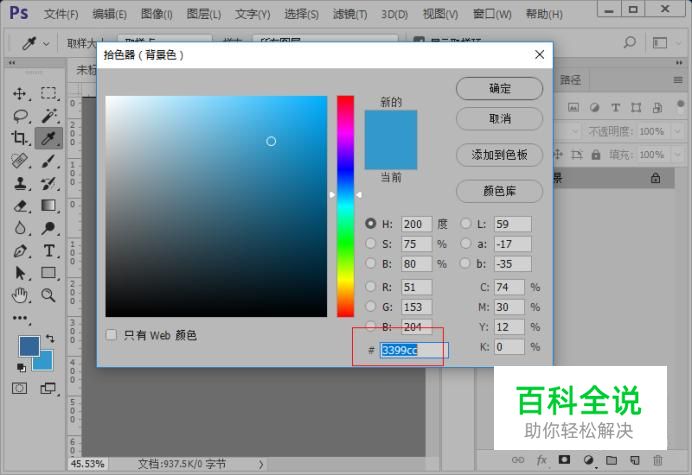Click the foreground color swatch
Image resolution: width=692 pixels, height=475 pixels.
coord(29,346)
